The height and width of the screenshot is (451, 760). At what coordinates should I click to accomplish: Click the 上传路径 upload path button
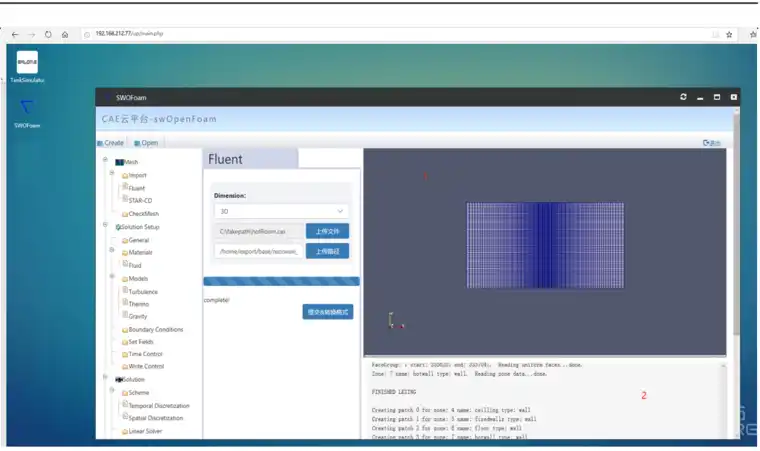pyautogui.click(x=327, y=251)
